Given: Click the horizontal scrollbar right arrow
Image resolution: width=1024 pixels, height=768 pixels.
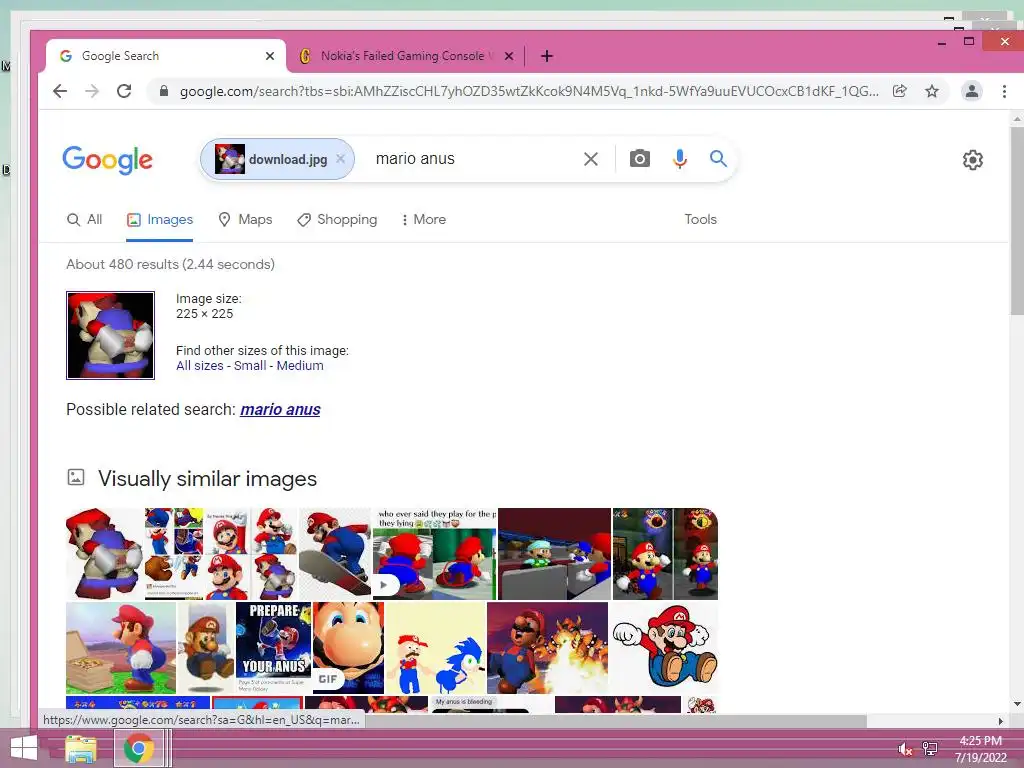Looking at the screenshot, I should [1000, 721].
